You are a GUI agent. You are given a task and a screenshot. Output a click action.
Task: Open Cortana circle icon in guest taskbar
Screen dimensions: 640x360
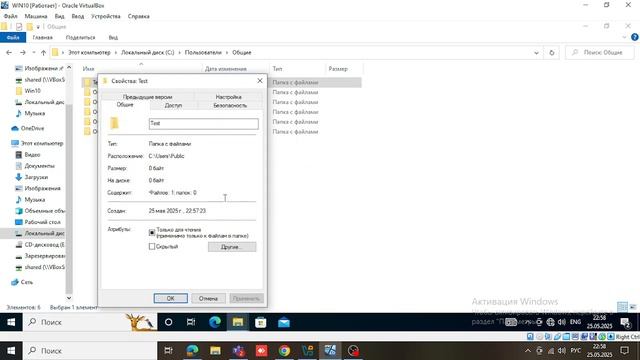pyautogui.click(x=168, y=322)
